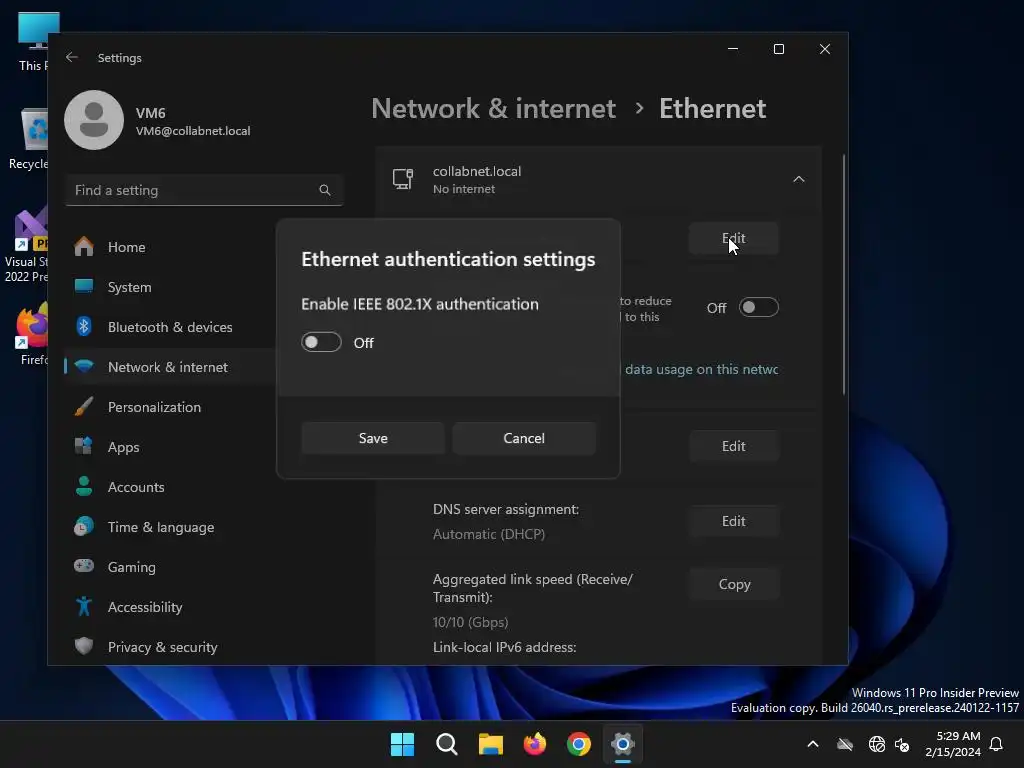The height and width of the screenshot is (768, 1024).
Task: Select the This PC desktop icon
Action: pyautogui.click(x=33, y=41)
